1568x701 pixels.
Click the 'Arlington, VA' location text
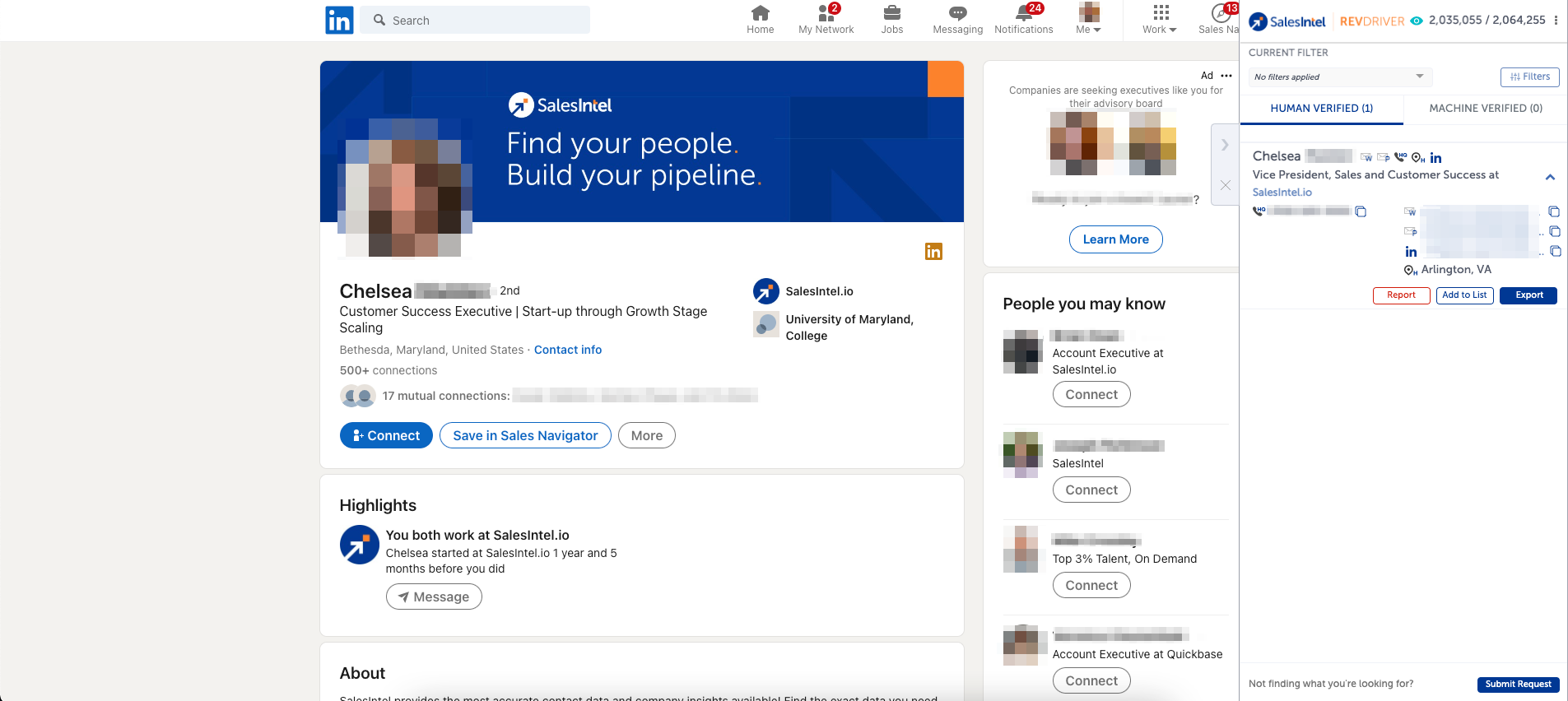pyautogui.click(x=1456, y=270)
